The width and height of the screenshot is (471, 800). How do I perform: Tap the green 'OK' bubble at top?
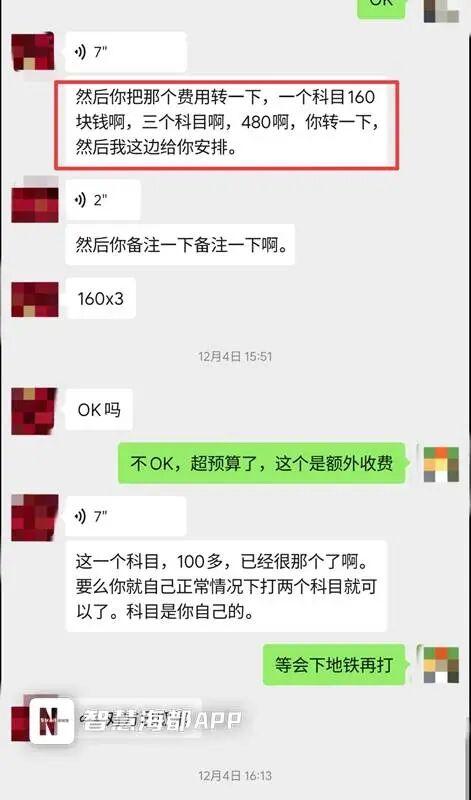tap(381, 6)
